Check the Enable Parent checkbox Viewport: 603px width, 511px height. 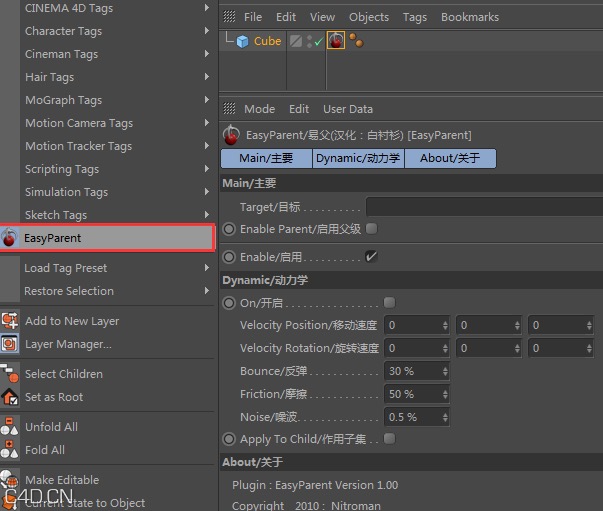tap(371, 228)
